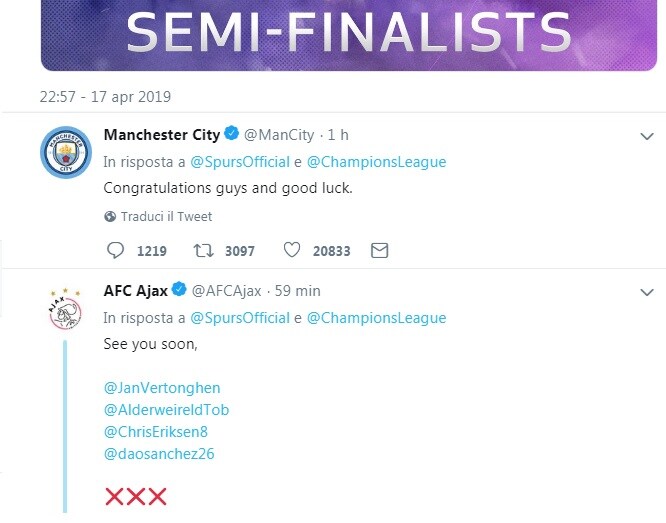
Task: Open the Semi-Finalists banner image
Action: tap(349, 35)
